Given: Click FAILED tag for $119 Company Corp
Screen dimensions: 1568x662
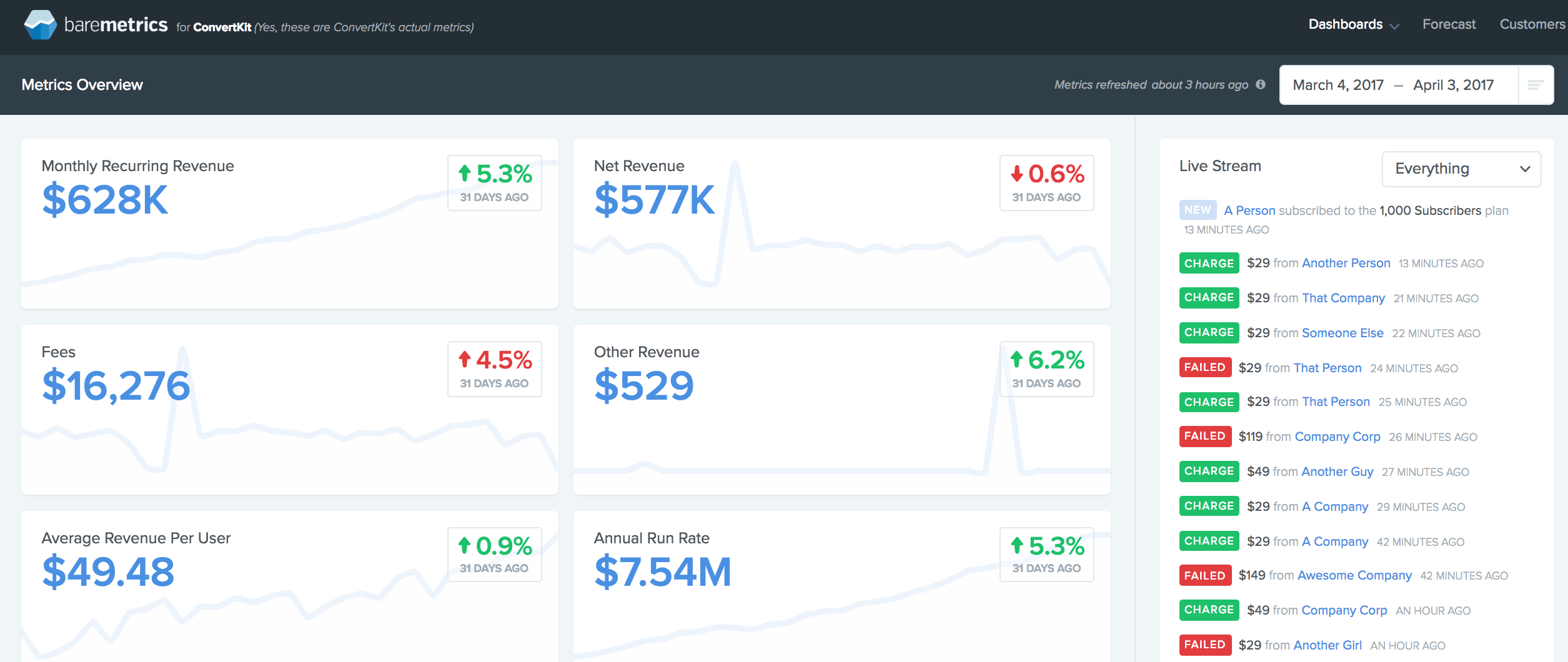Looking at the screenshot, I should pos(1205,436).
